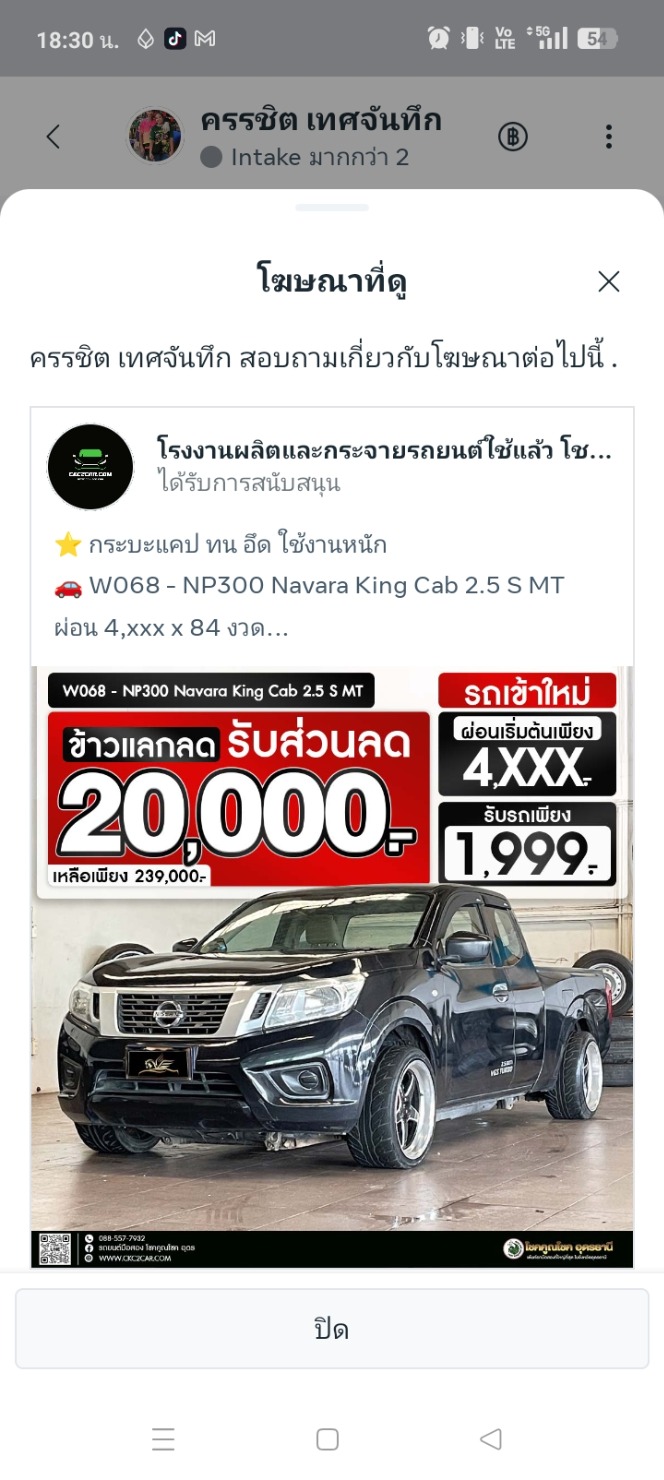
Task: Tap the back arrow in chat header
Action: point(54,137)
